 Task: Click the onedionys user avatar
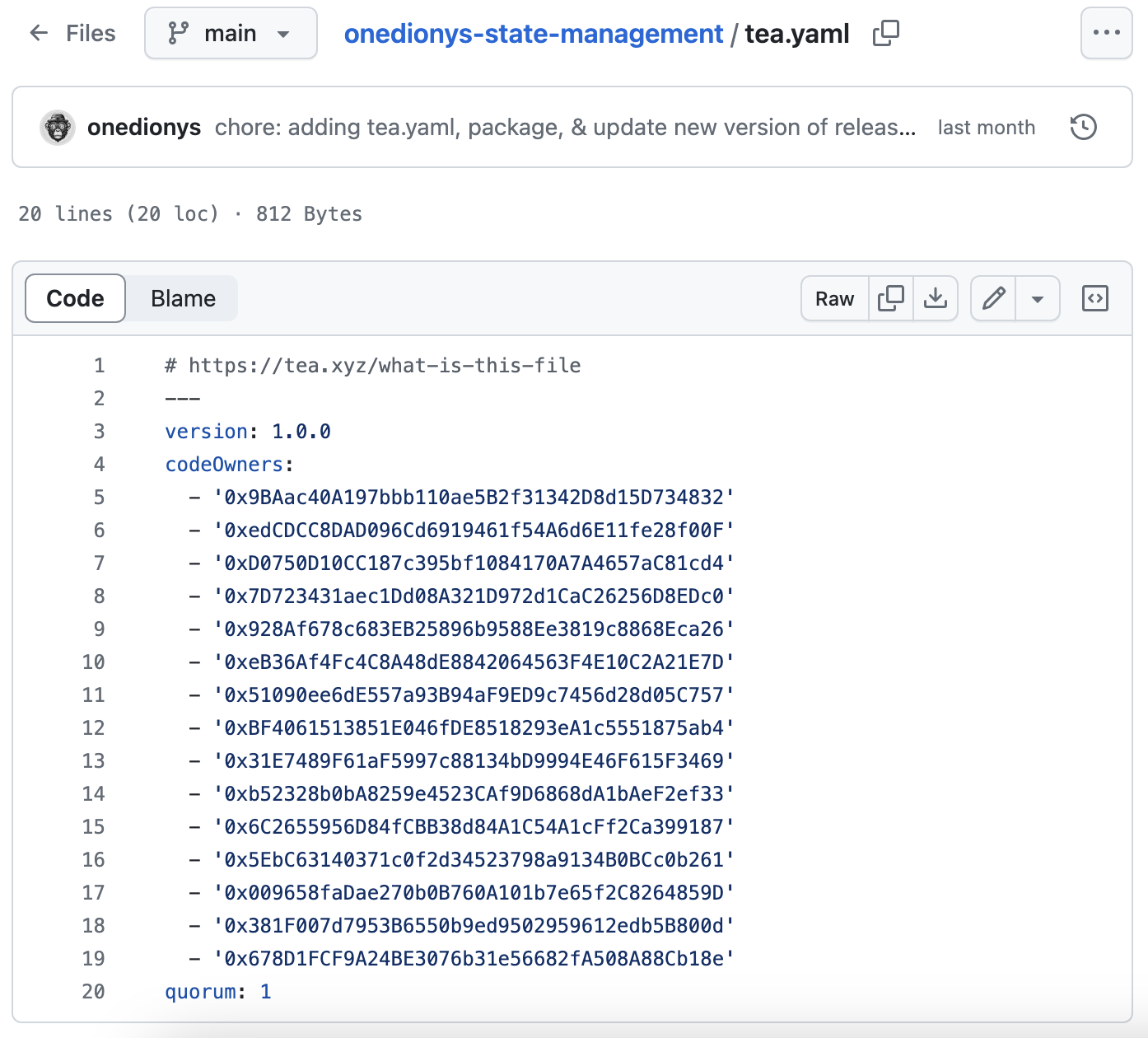[x=58, y=128]
